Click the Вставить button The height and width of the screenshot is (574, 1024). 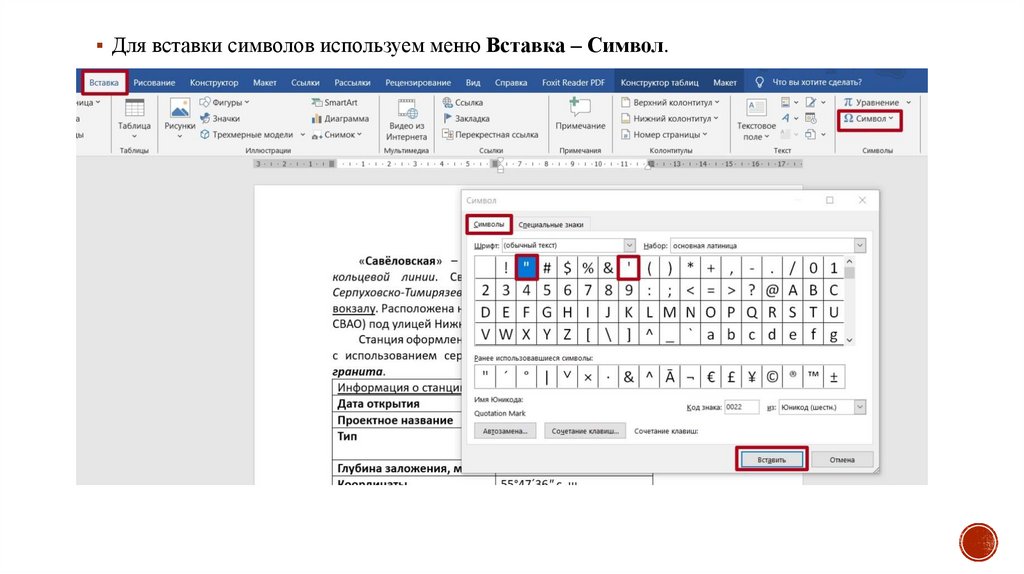click(771, 460)
